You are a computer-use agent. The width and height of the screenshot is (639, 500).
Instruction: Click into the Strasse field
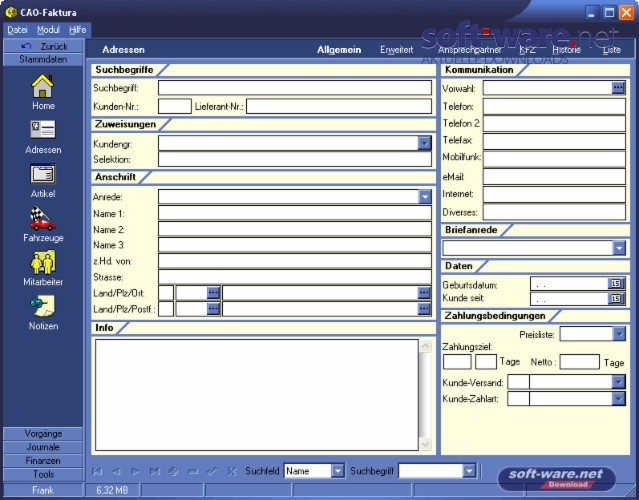[x=295, y=277]
